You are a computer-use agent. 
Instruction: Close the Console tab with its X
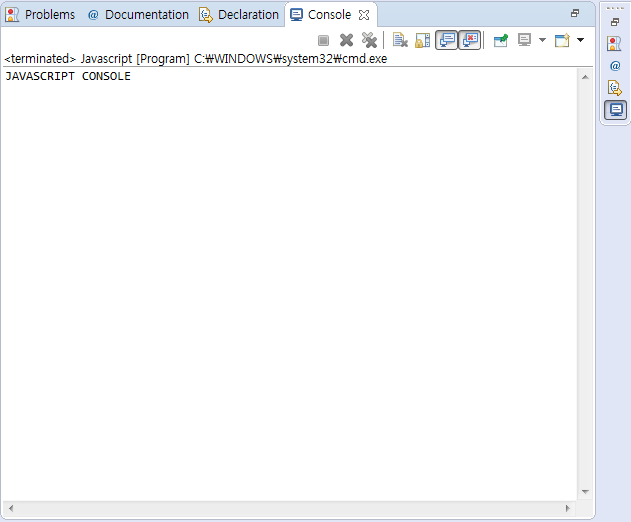click(x=364, y=15)
